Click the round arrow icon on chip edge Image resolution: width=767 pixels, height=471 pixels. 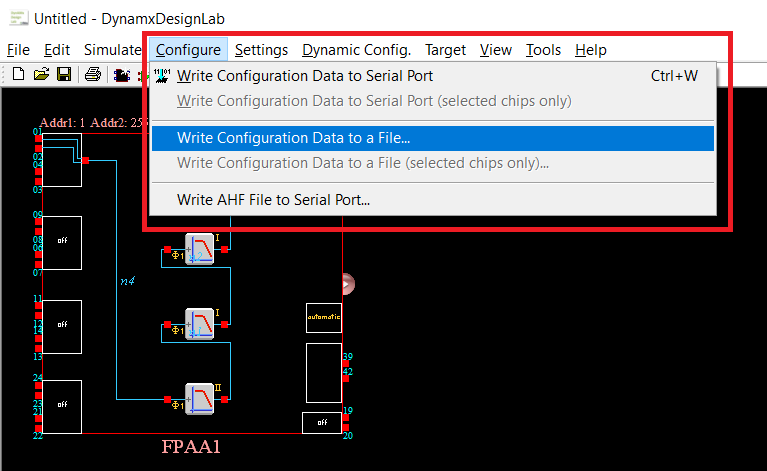point(348,285)
